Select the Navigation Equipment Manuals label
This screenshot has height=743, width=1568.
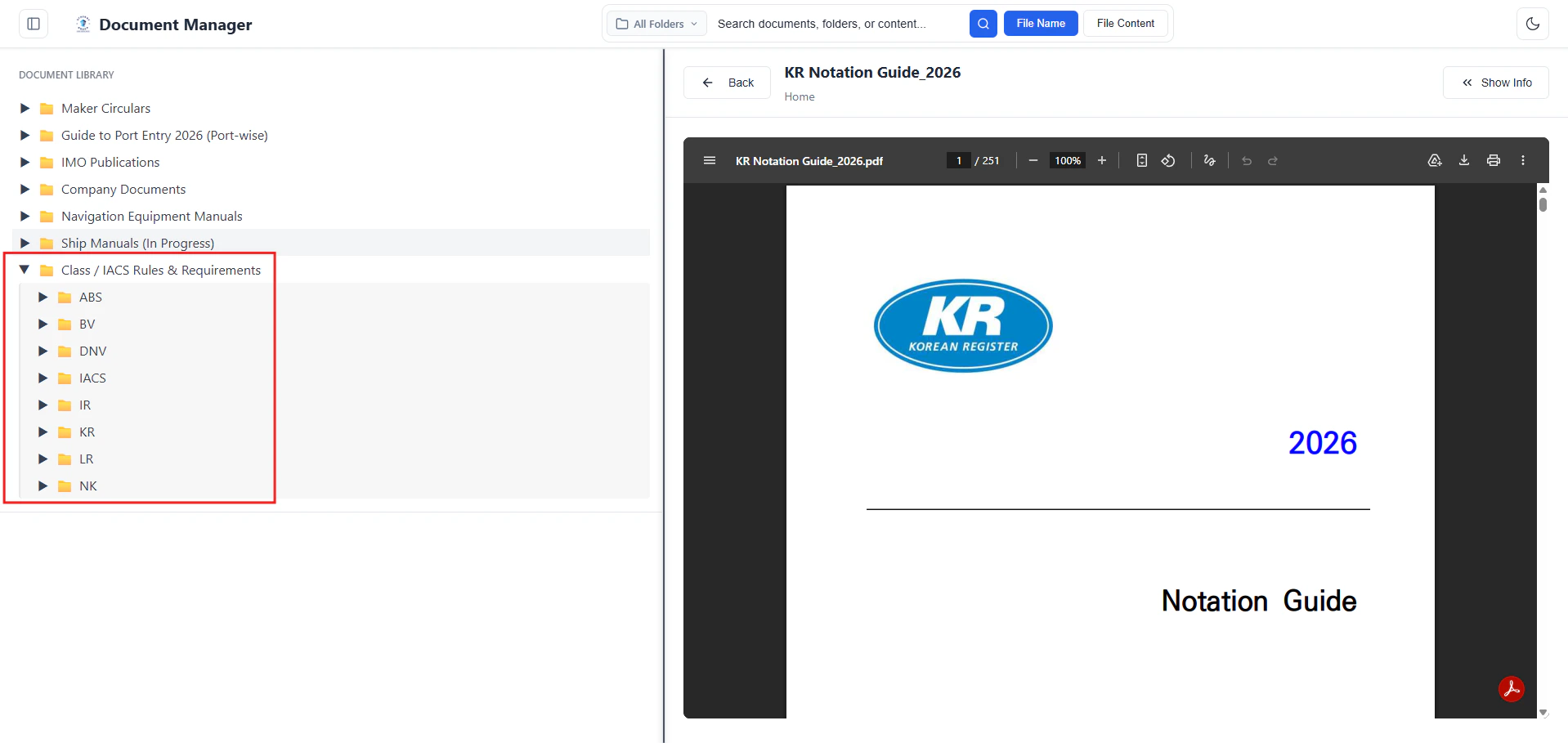coord(152,217)
